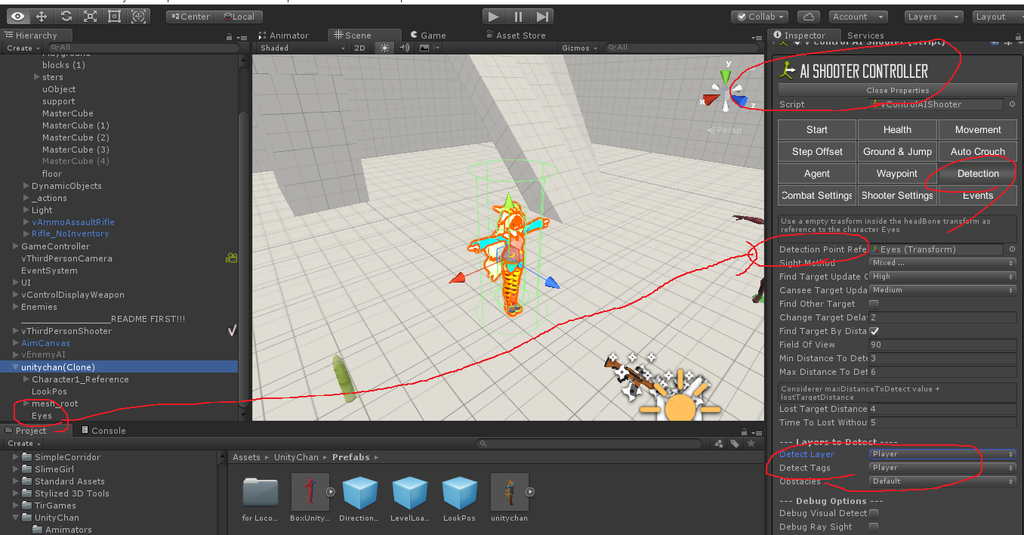The width and height of the screenshot is (1024, 535).
Task: Open cloud services icon
Action: pos(808,16)
